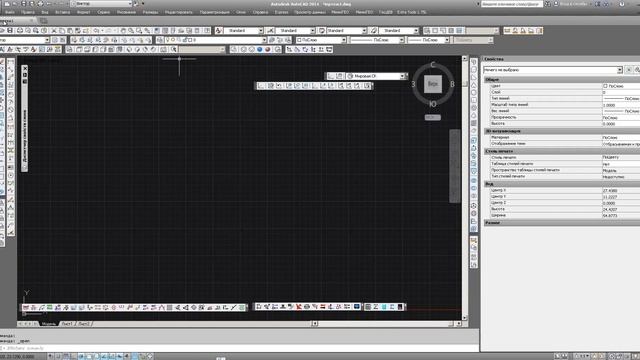
Task: Open the Express menu
Action: click(x=282, y=12)
